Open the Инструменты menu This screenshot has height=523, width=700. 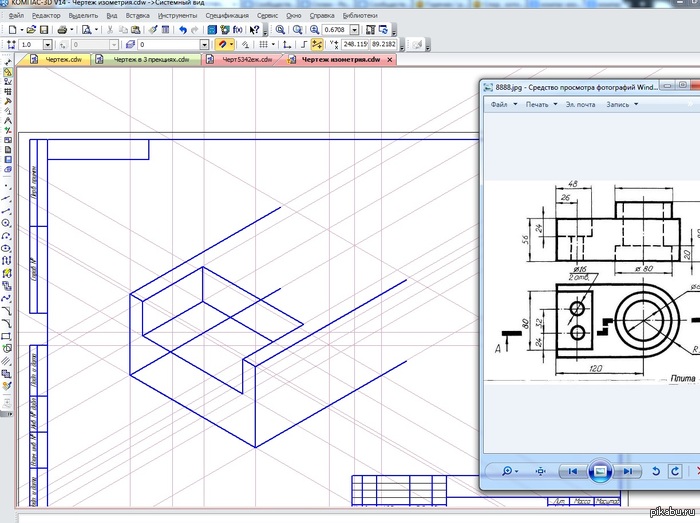(177, 17)
